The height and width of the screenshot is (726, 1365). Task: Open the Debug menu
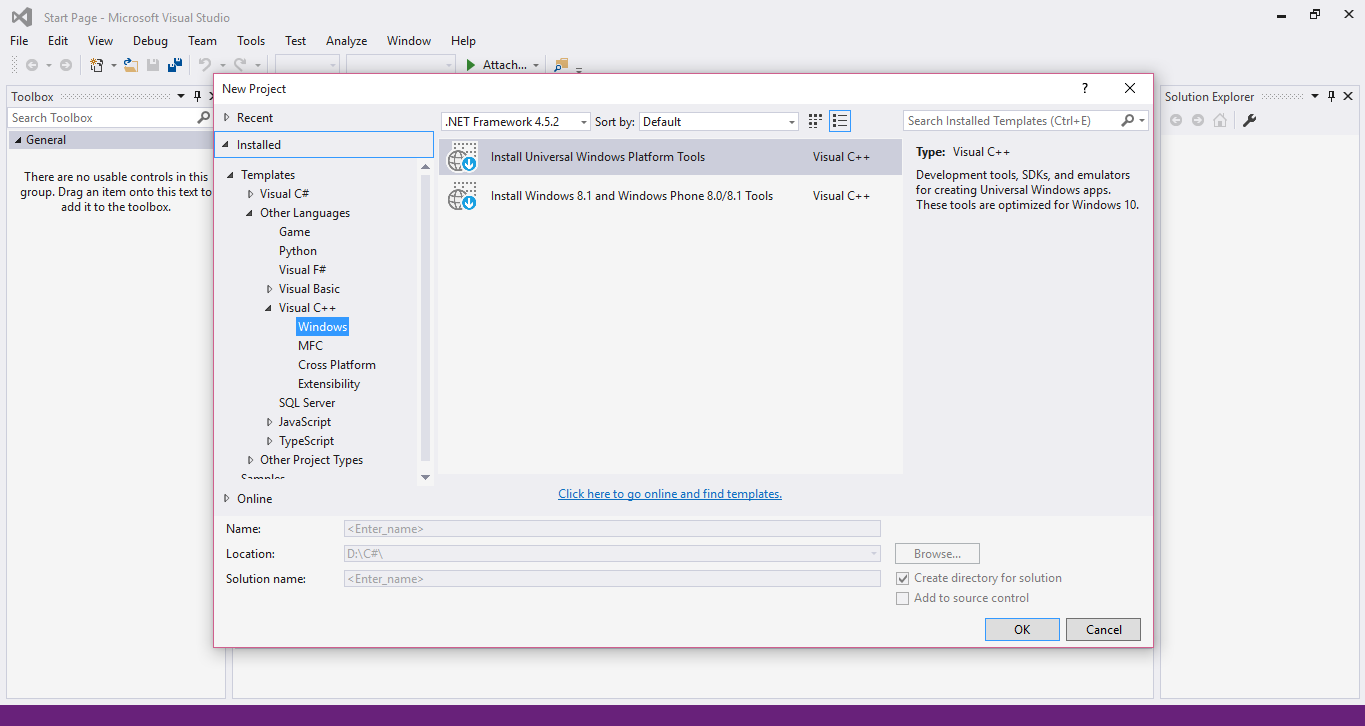tap(150, 41)
